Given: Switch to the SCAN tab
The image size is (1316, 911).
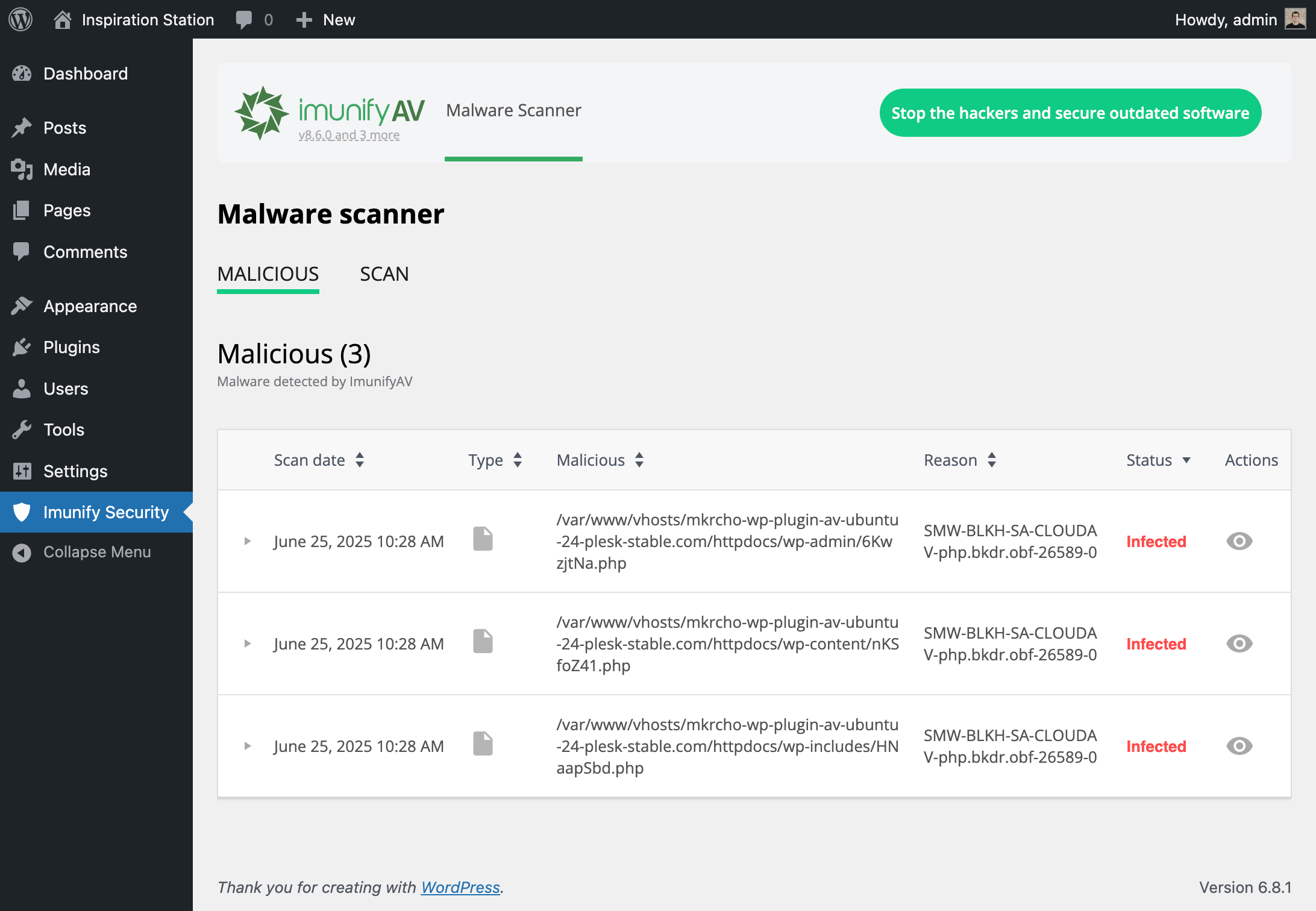Looking at the screenshot, I should tap(384, 274).
